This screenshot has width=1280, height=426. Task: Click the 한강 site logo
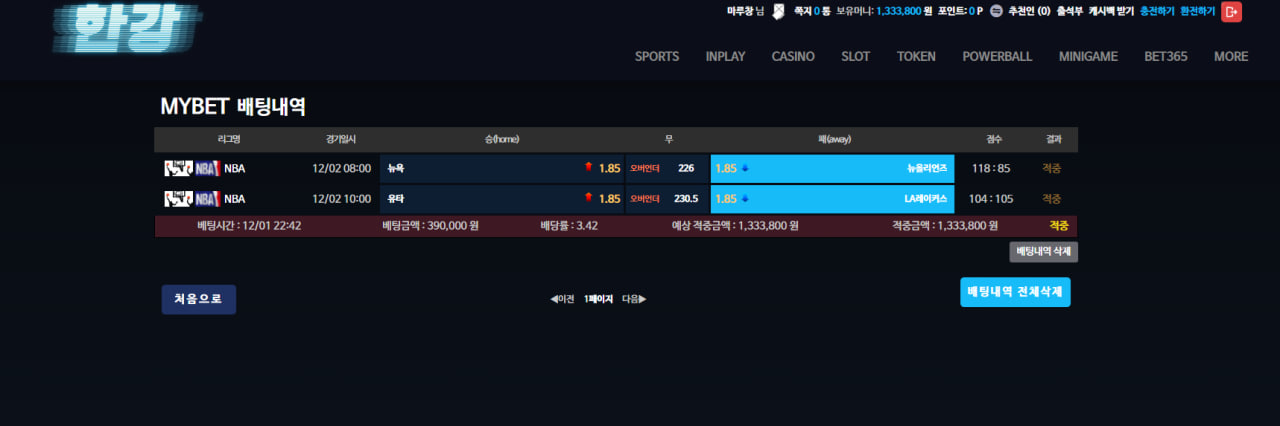[125, 26]
